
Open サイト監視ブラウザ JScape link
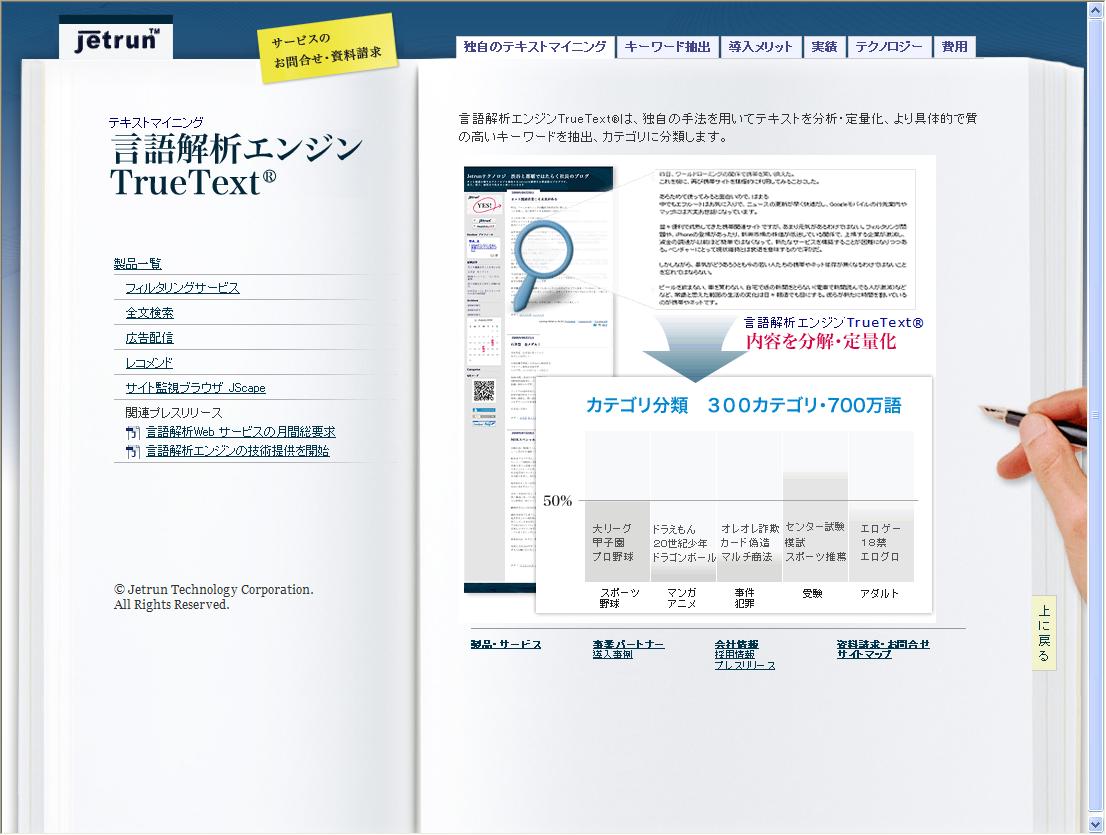(x=195, y=387)
